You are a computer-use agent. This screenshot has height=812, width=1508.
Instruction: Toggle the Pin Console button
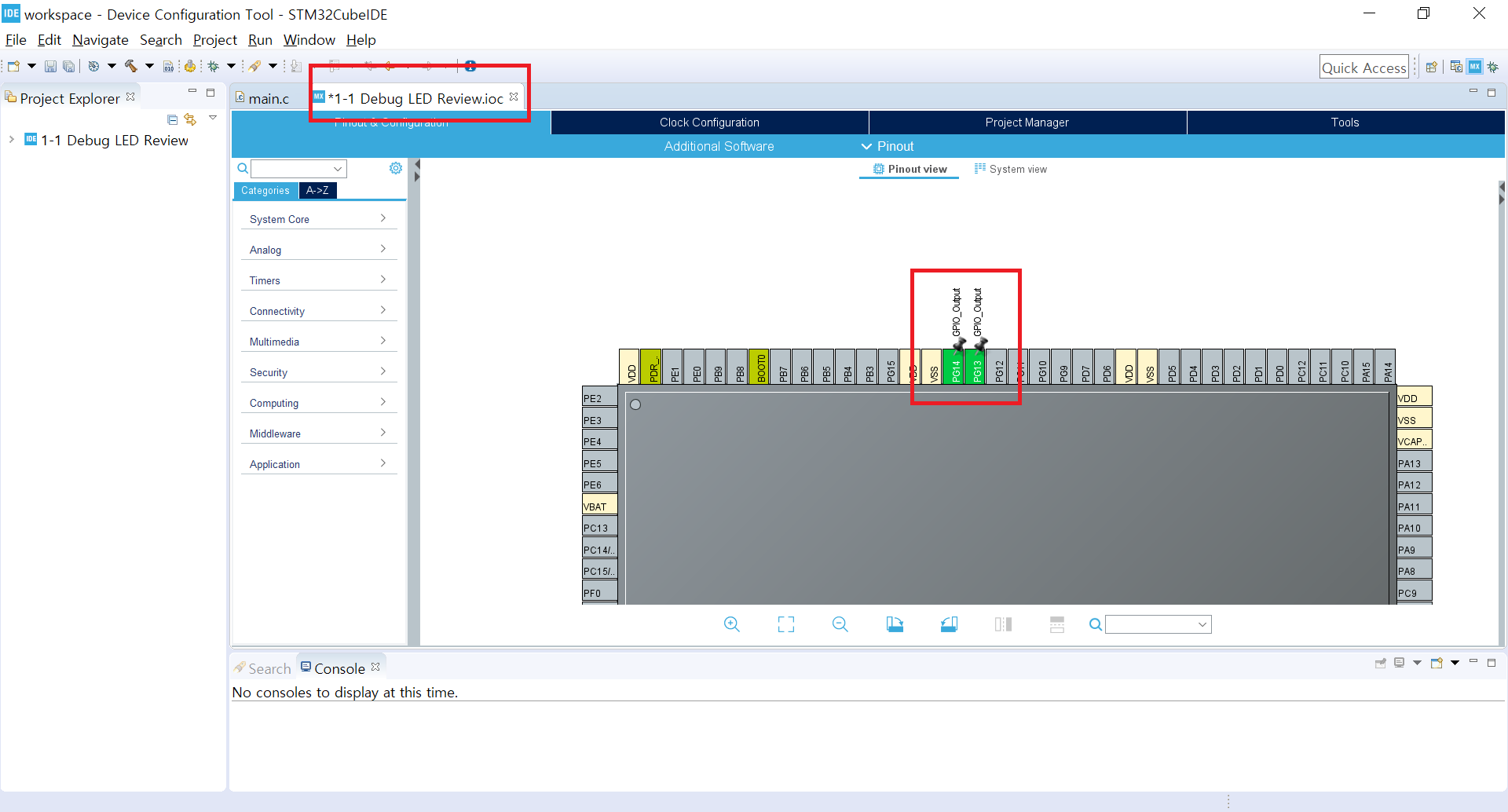pyautogui.click(x=1381, y=663)
